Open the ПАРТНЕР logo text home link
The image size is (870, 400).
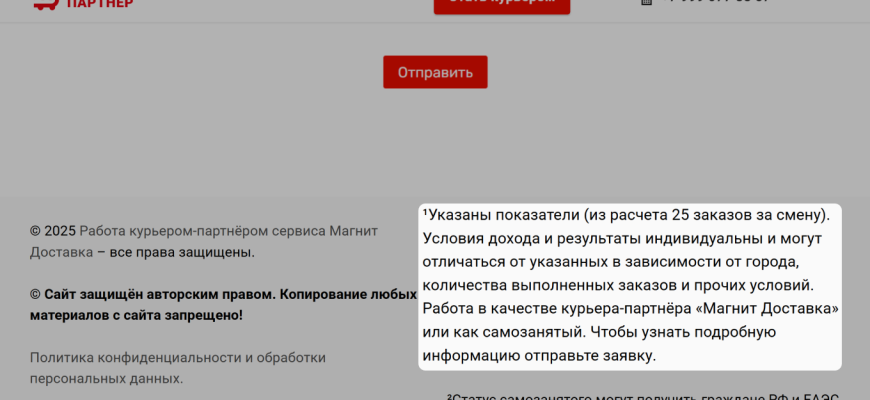(100, 4)
